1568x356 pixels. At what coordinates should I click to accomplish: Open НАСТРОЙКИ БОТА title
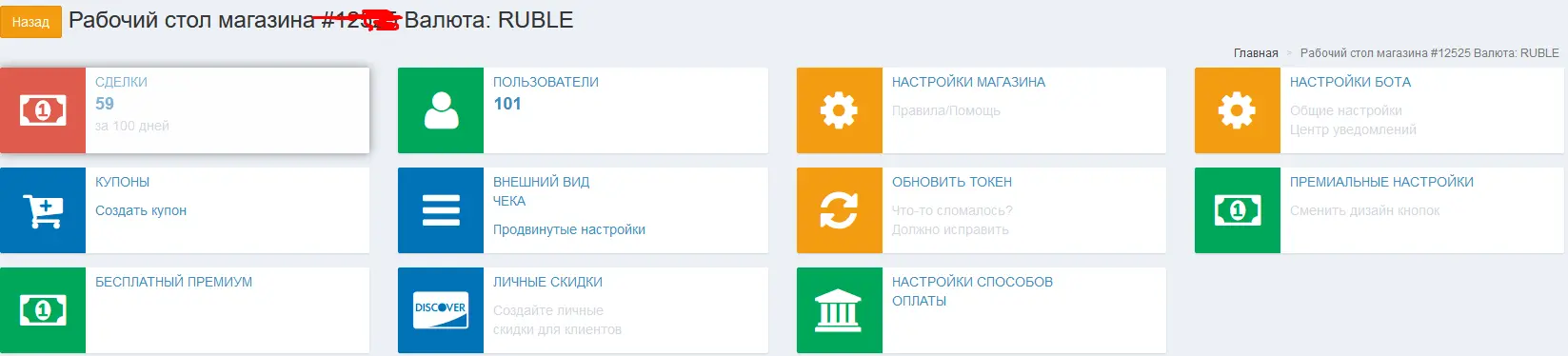[x=1350, y=82]
